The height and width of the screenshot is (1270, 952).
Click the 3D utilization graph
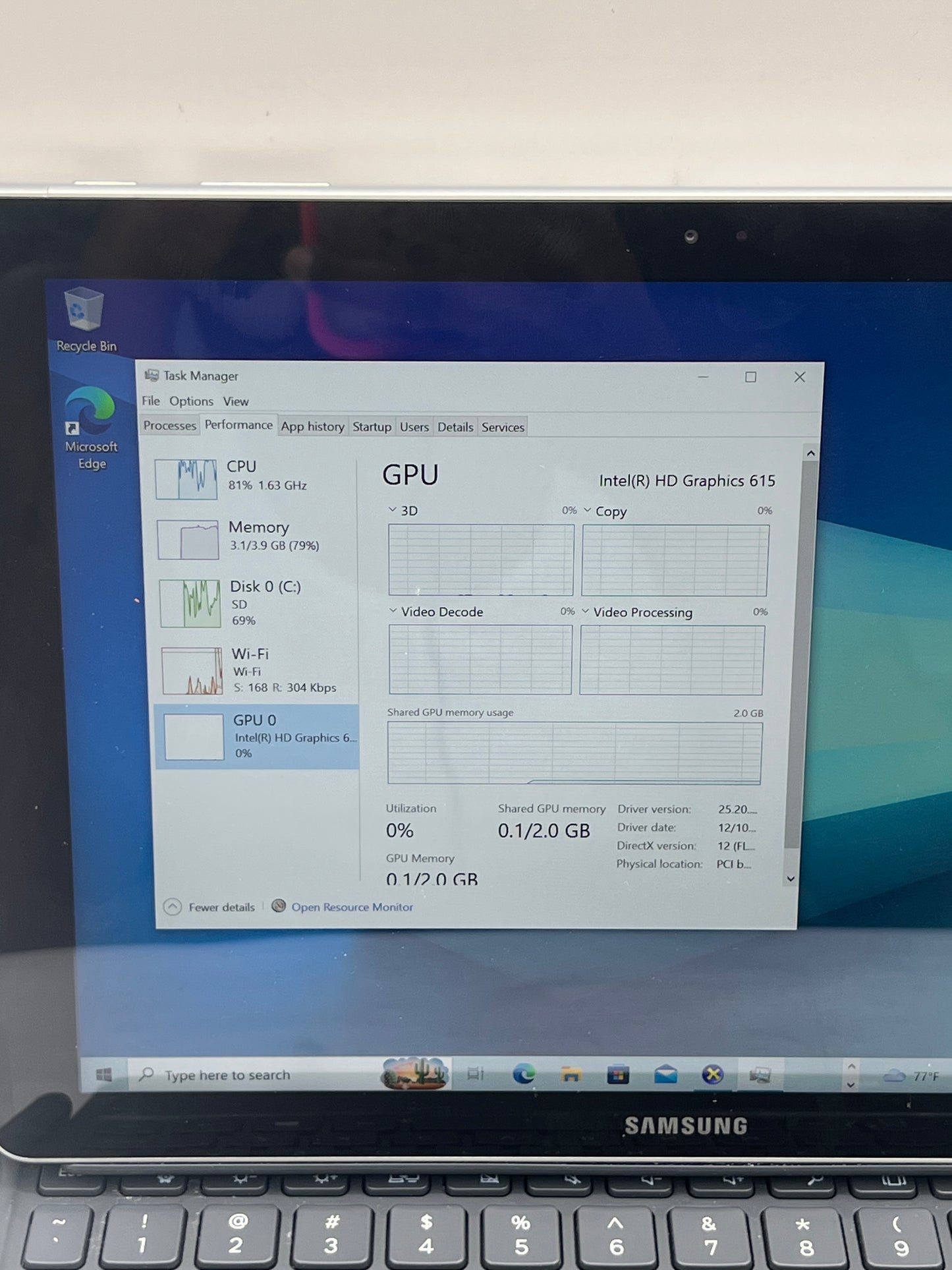point(481,560)
